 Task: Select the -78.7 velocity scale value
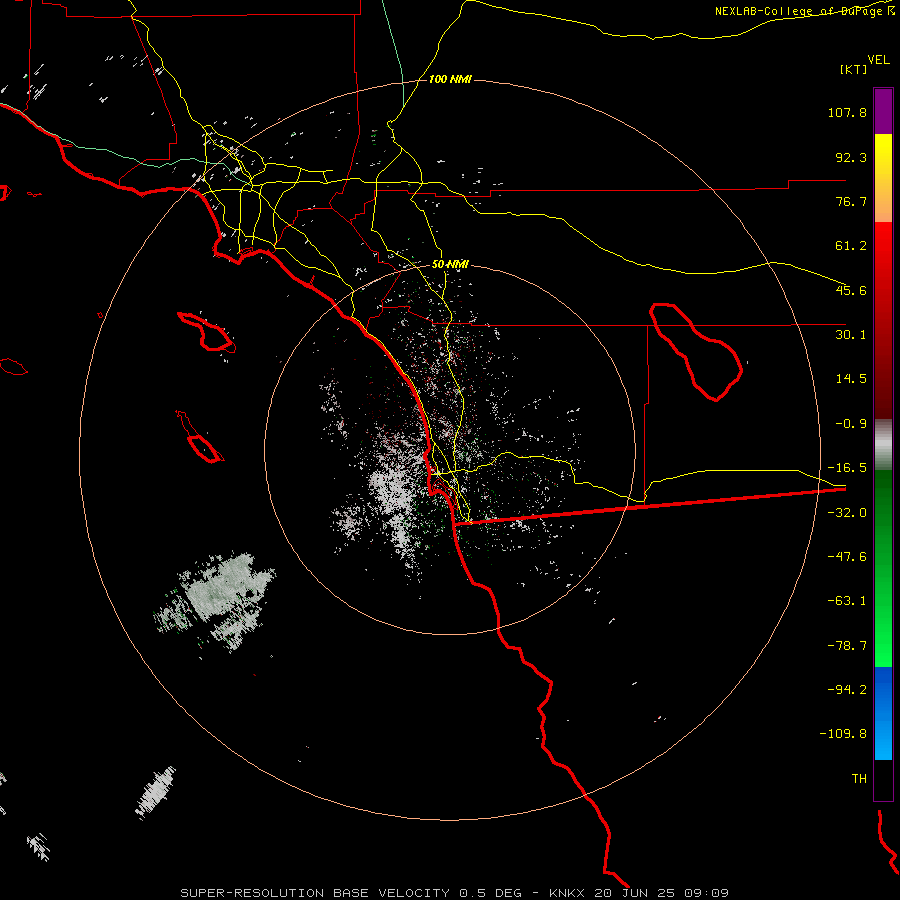(x=847, y=646)
